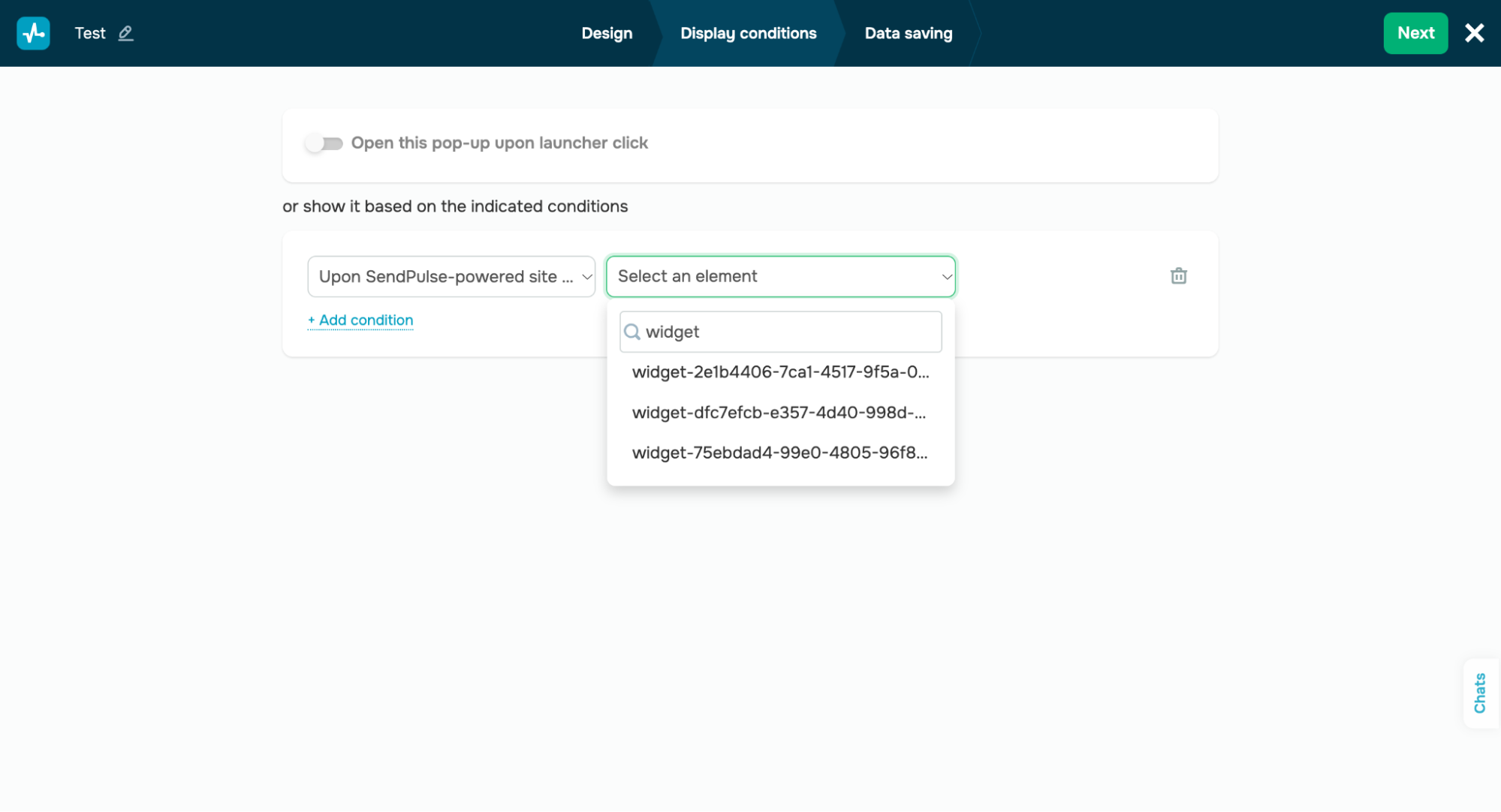Image resolution: width=1501 pixels, height=812 pixels.
Task: Click the Test pop-up name
Action: (90, 33)
